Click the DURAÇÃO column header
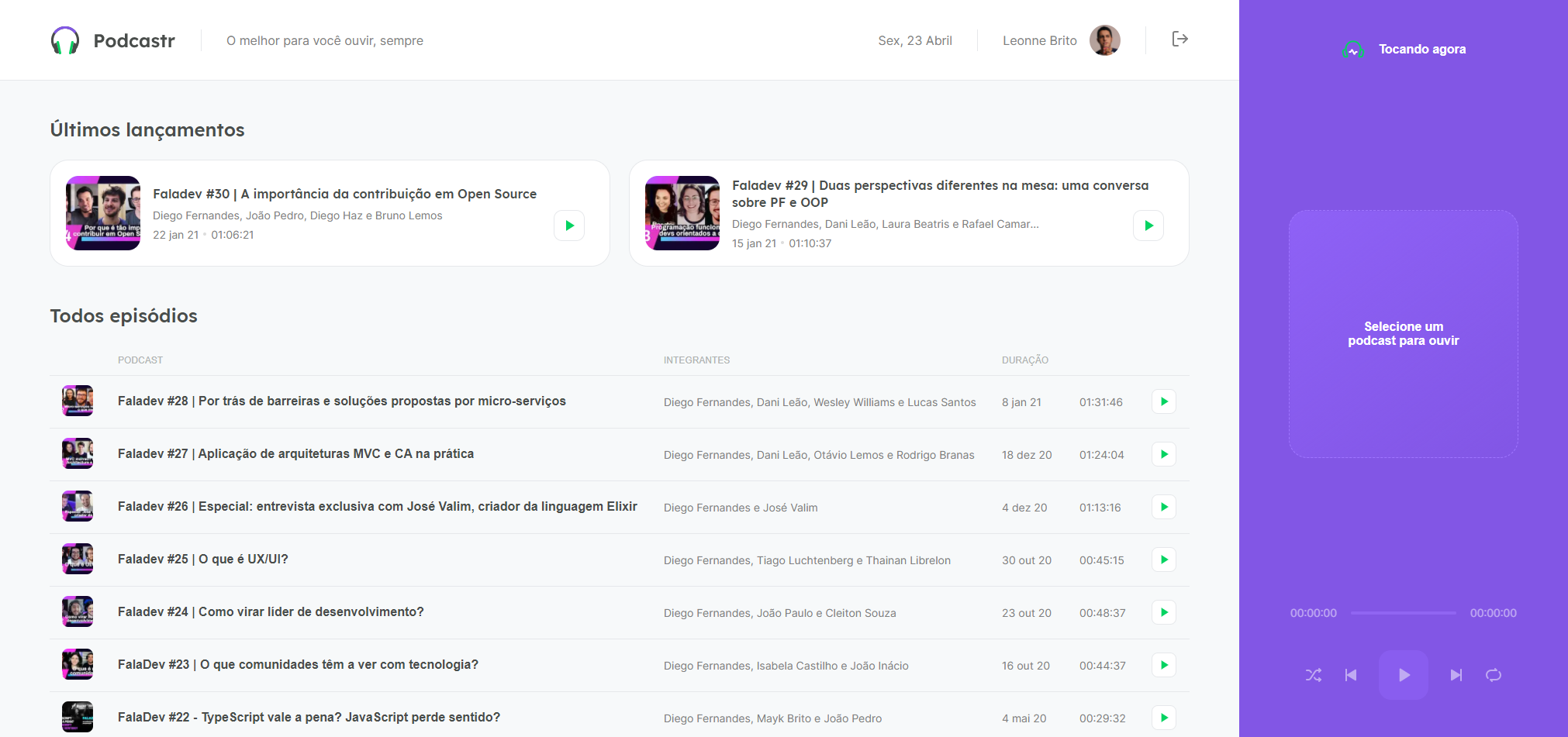 pyautogui.click(x=1025, y=360)
